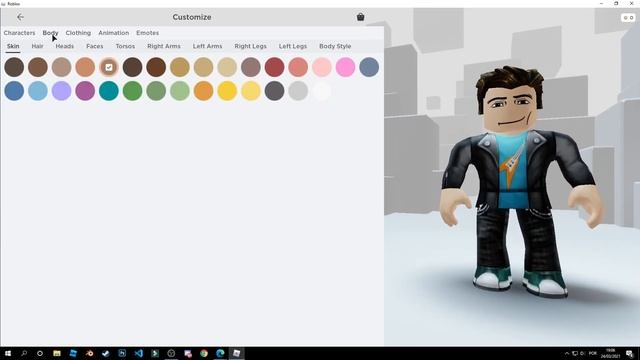
Task: Open the Windows Start menu
Action: pos(8,353)
